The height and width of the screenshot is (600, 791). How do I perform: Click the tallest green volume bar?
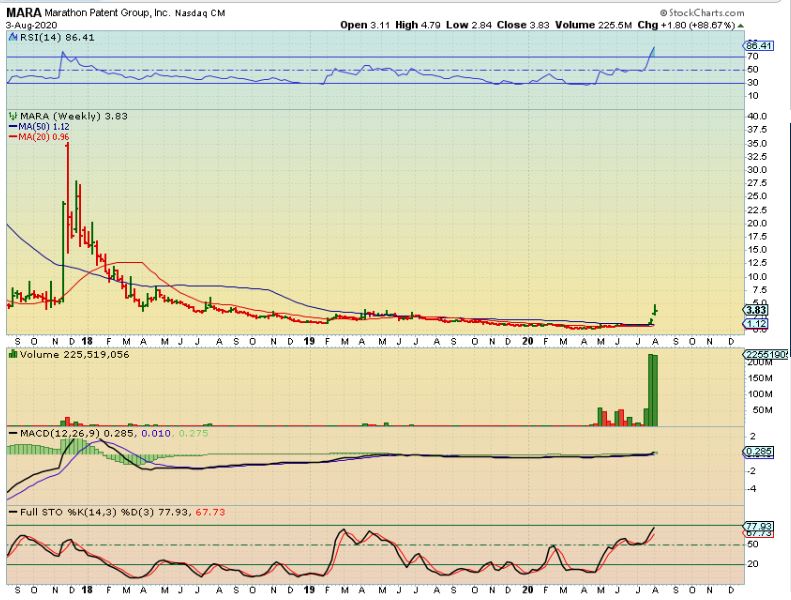point(651,390)
